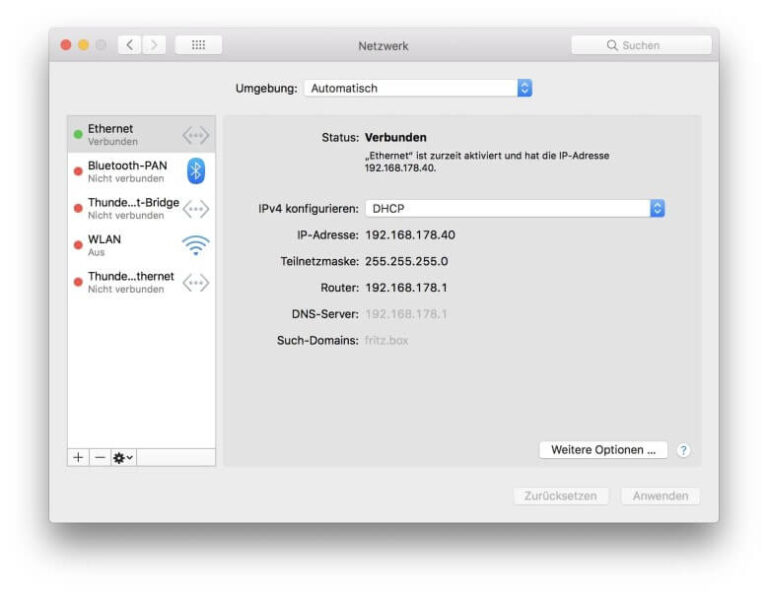Screen dimensions: 768x593
Task: Minimize the window with the yellow button
Action: pos(83,45)
